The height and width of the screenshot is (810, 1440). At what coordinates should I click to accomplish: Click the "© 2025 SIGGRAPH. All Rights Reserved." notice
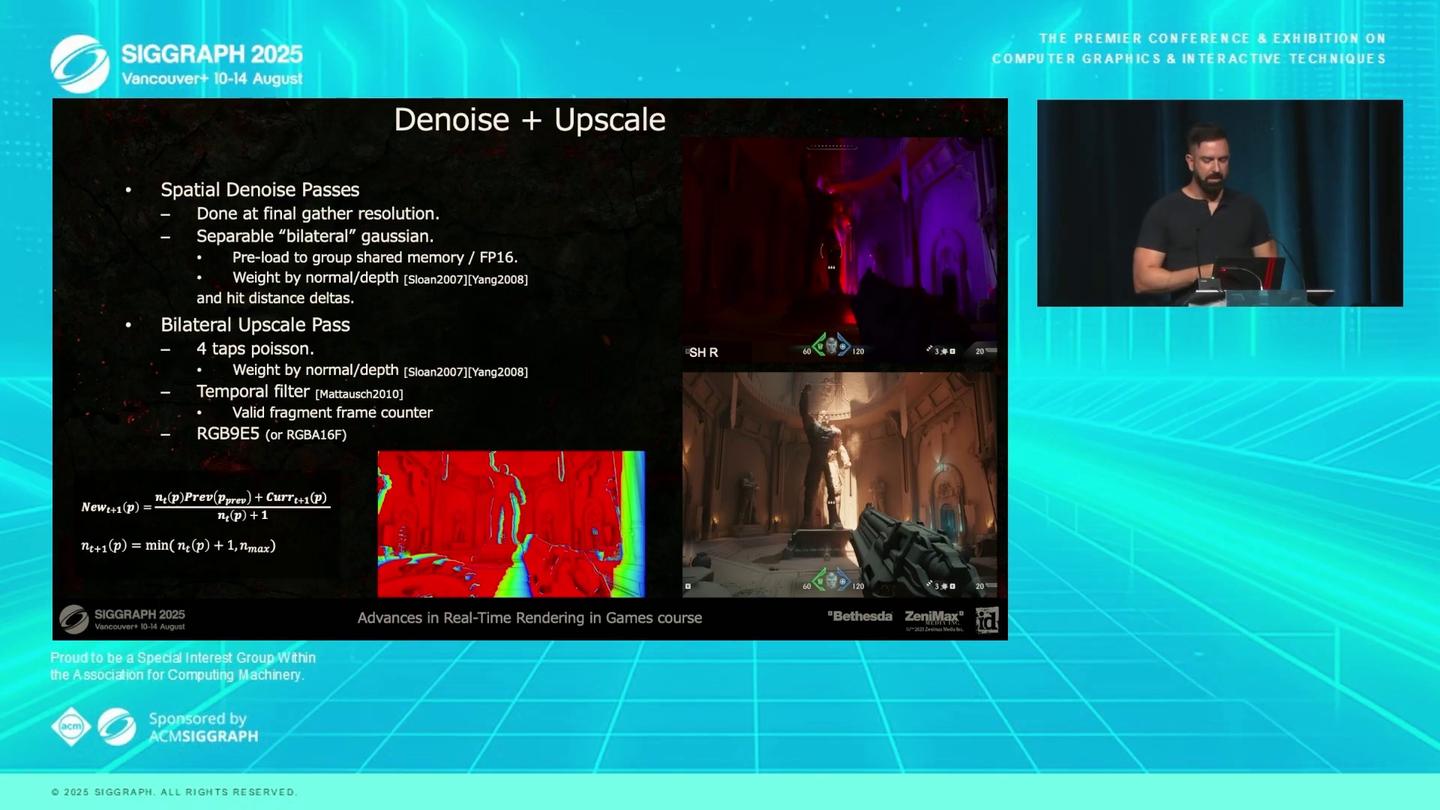coord(174,792)
